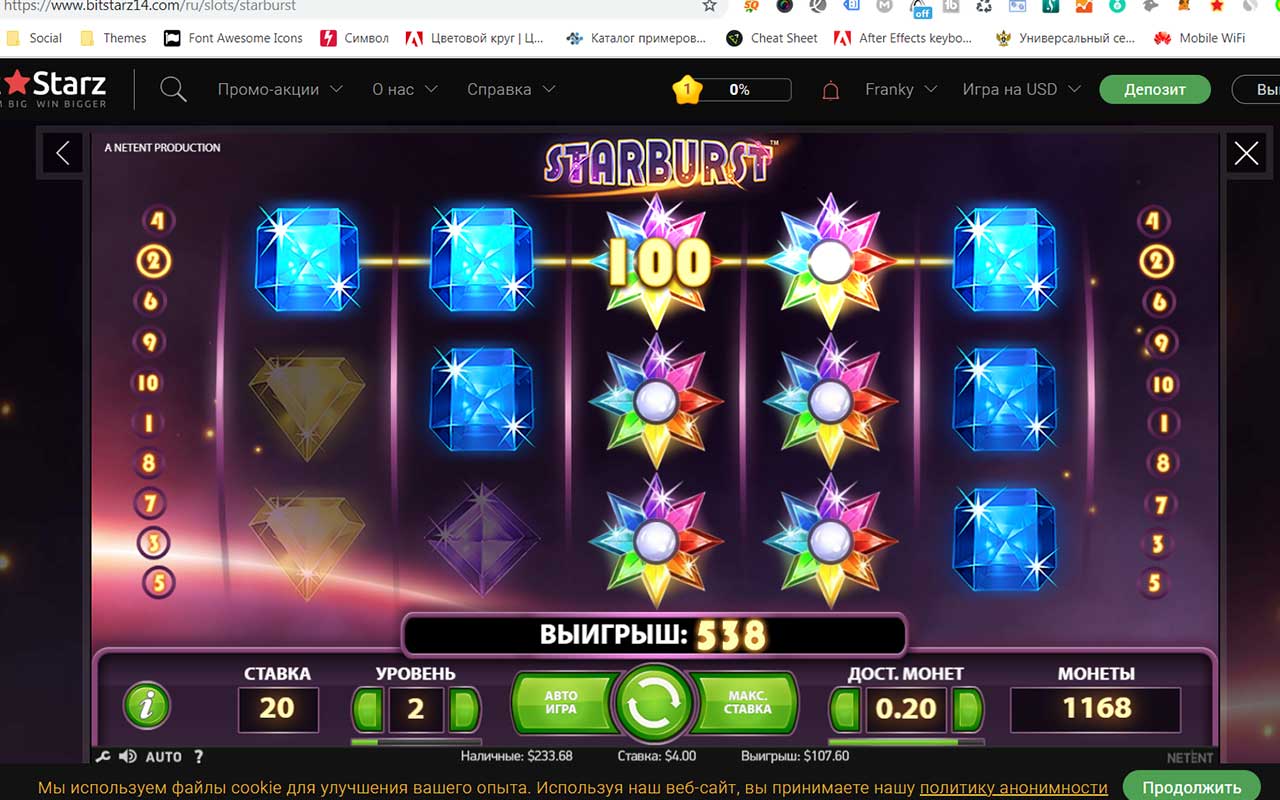
Task: Spin the reels with the round green button
Action: (655, 705)
